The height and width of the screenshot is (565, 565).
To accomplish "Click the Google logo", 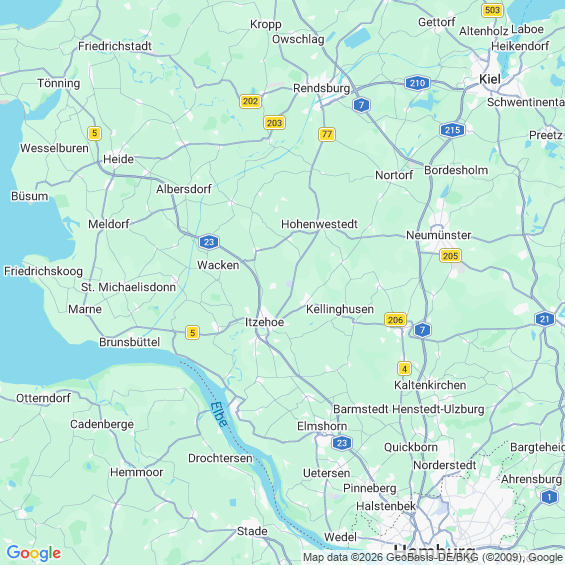I will (34, 553).
